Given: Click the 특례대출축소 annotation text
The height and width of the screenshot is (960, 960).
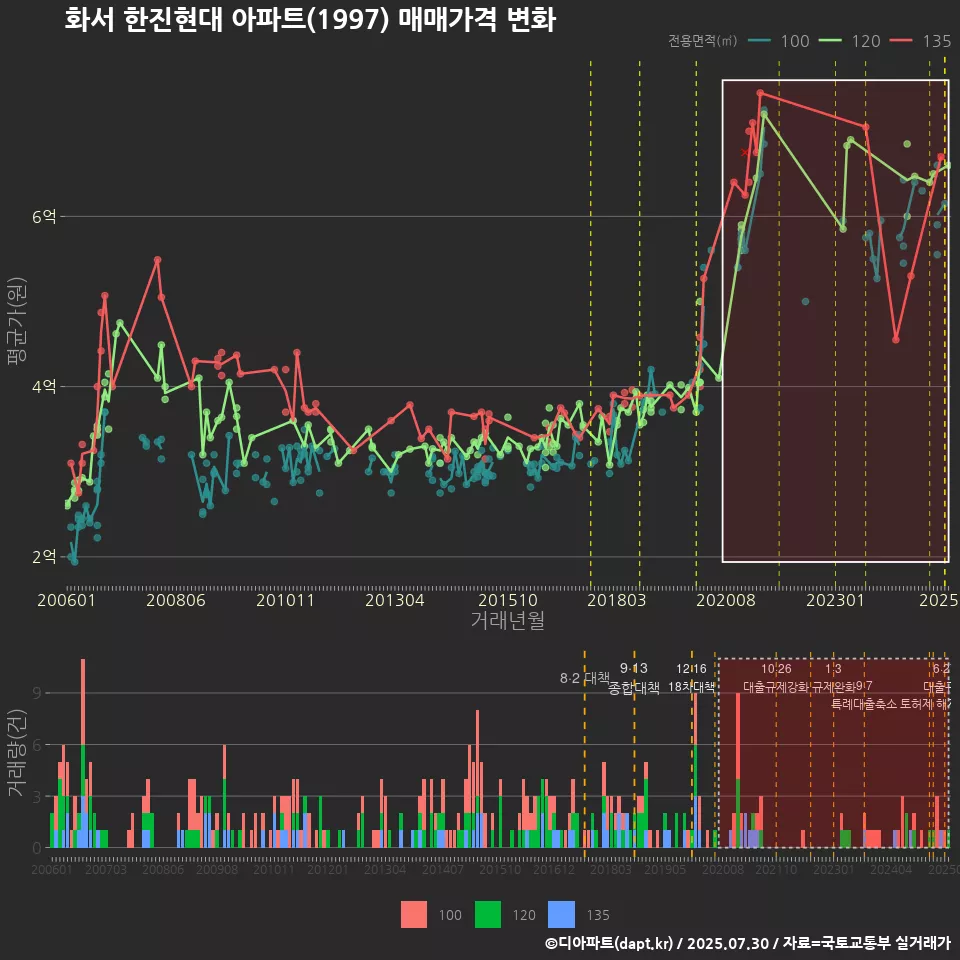Looking at the screenshot, I should coord(864,704).
